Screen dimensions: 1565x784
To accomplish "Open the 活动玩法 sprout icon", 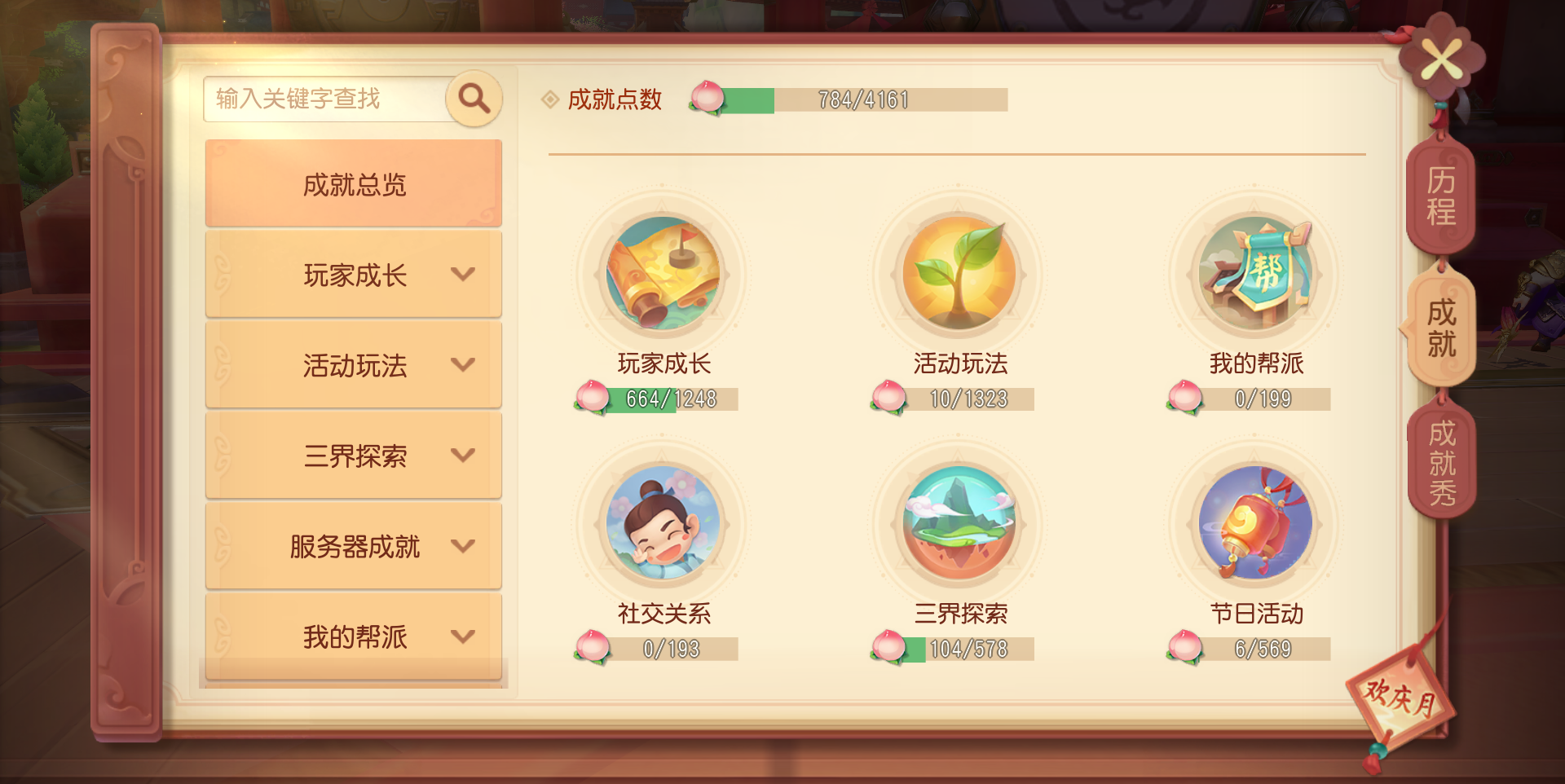I will pyautogui.click(x=959, y=273).
